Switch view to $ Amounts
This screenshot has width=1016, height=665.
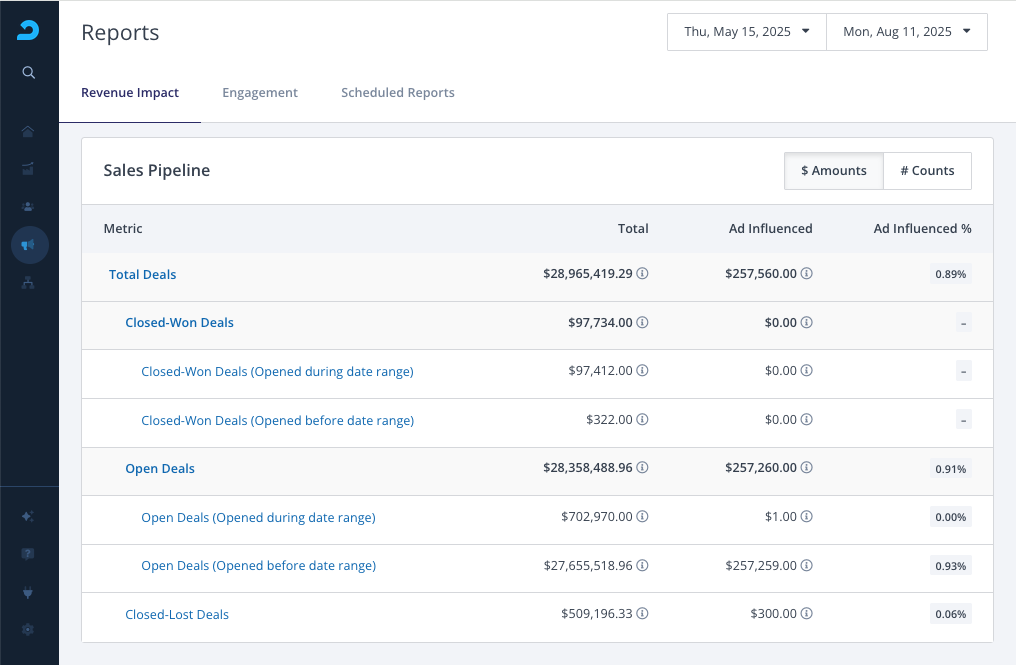[833, 171]
